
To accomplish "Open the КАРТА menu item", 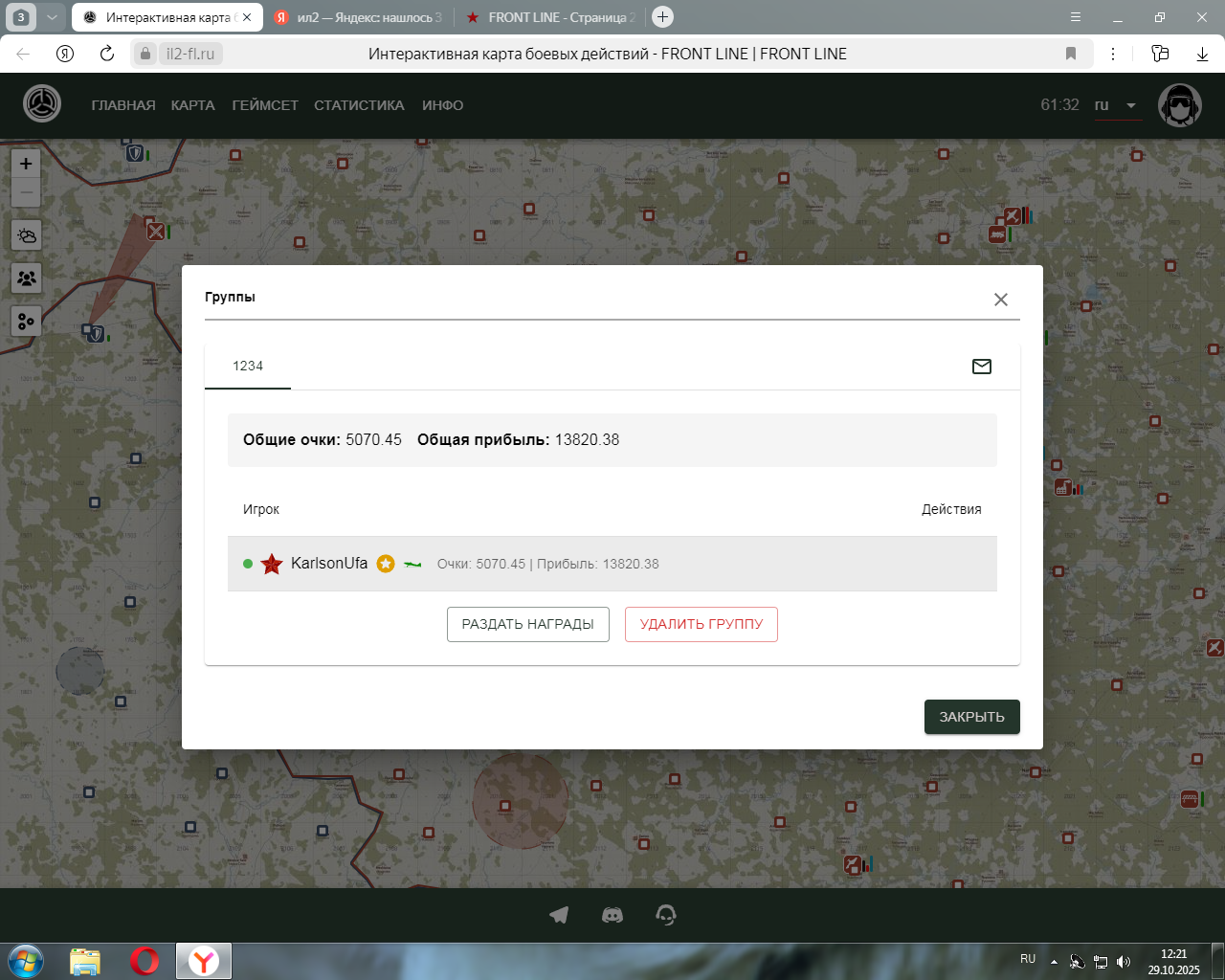I will [193, 105].
